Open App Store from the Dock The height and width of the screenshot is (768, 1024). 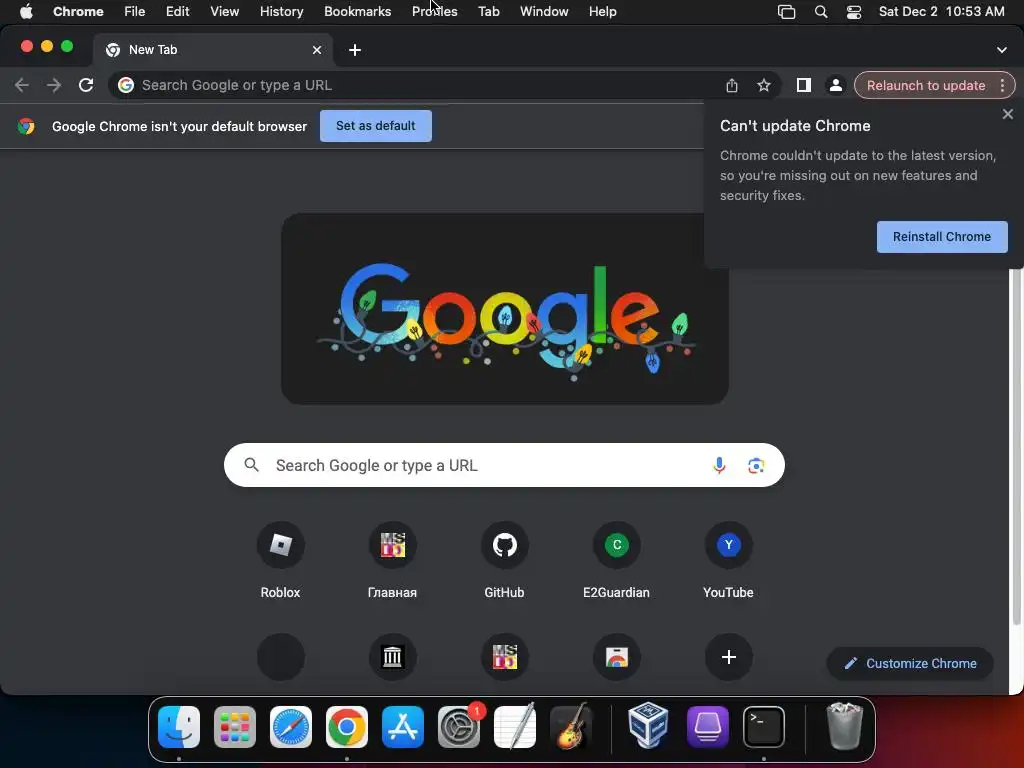[x=402, y=727]
